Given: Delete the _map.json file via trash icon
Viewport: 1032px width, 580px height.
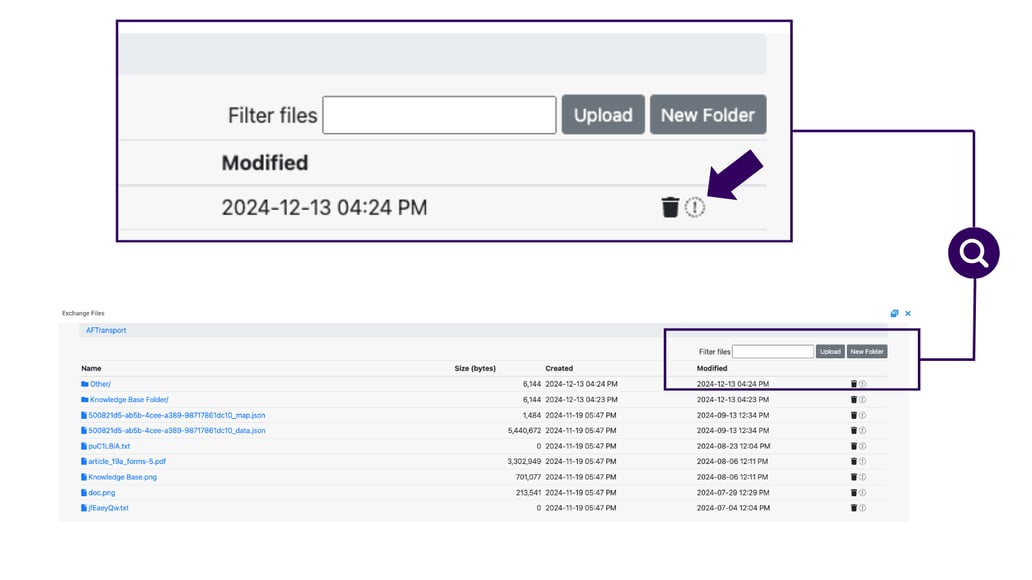Looking at the screenshot, I should tap(854, 415).
